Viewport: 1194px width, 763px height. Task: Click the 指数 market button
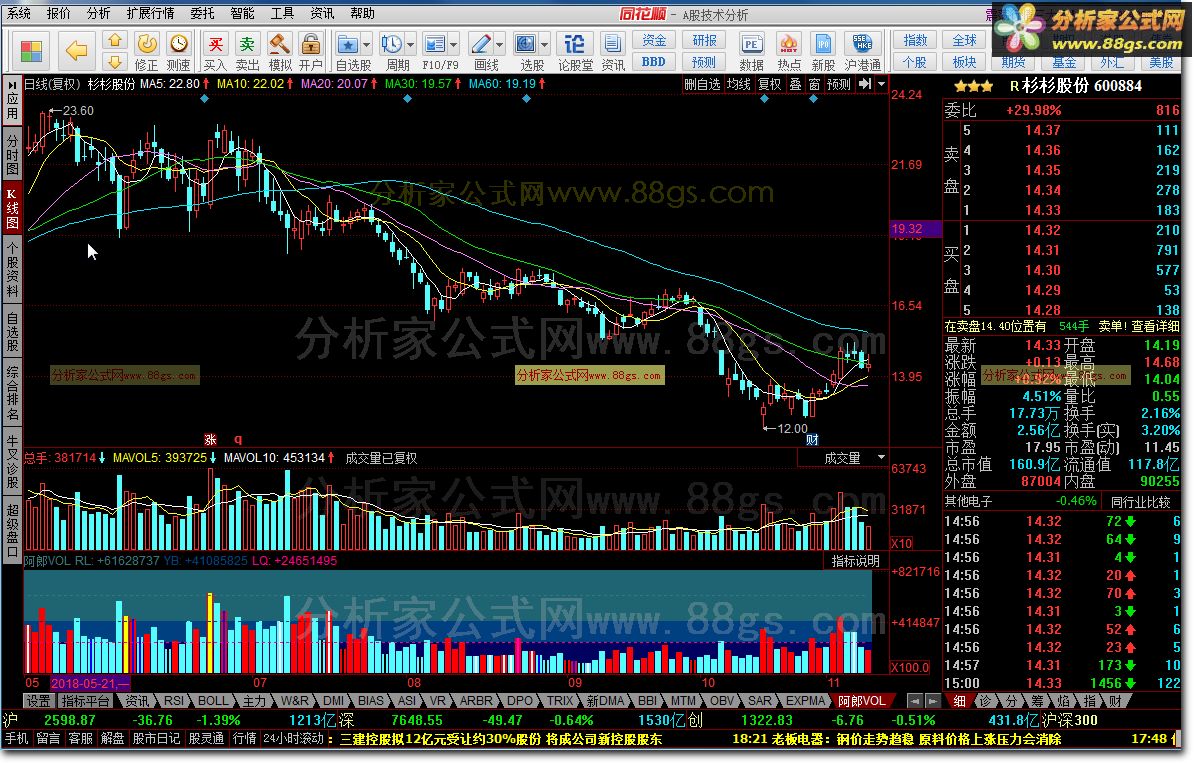pos(915,40)
